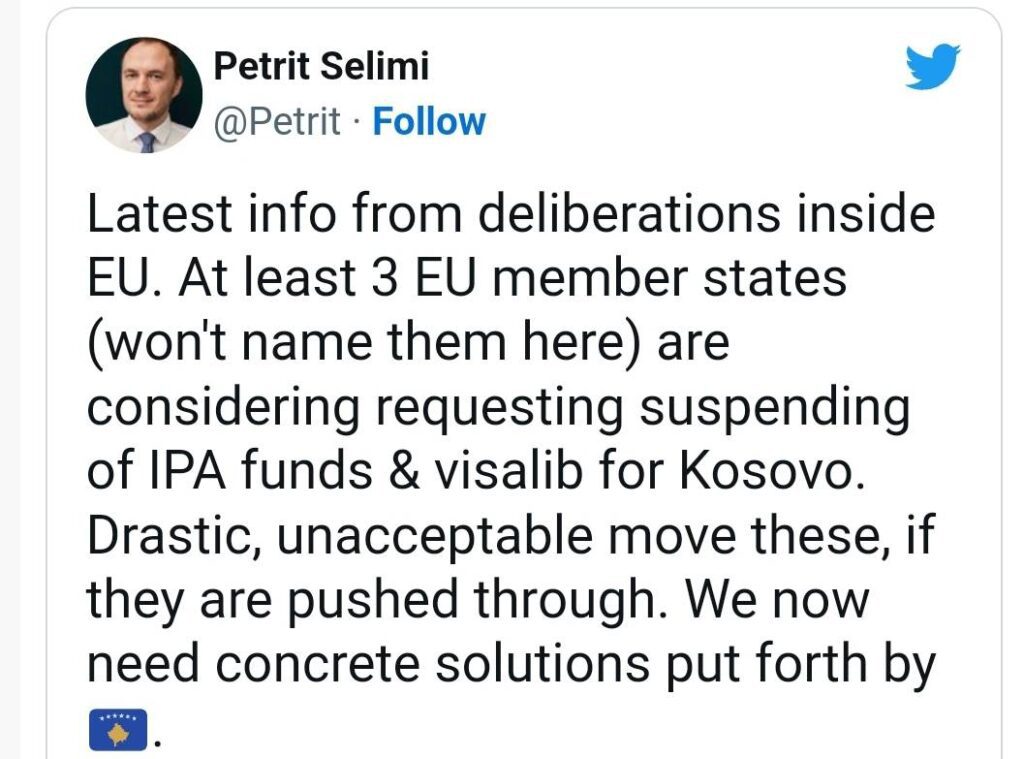Image resolution: width=1024 pixels, height=759 pixels.
Task: Click the word "Drastic," in the tweet
Action: 172,537
